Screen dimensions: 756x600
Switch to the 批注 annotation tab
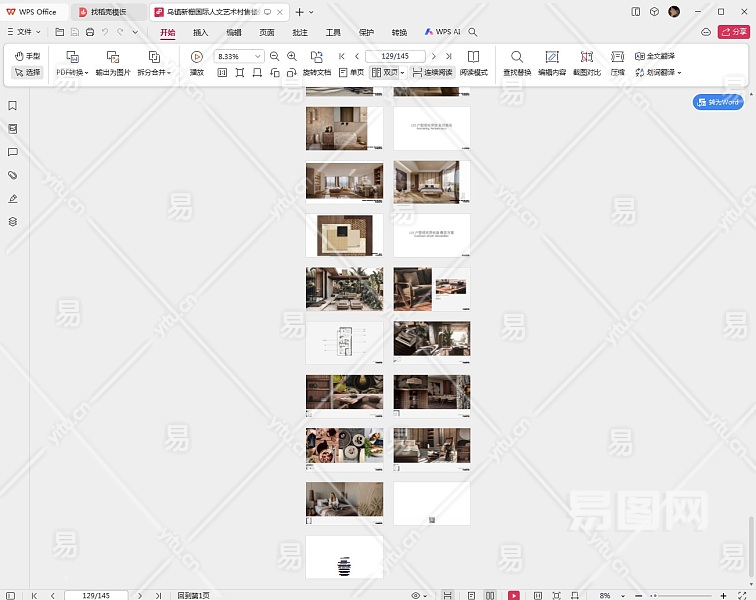(x=300, y=32)
